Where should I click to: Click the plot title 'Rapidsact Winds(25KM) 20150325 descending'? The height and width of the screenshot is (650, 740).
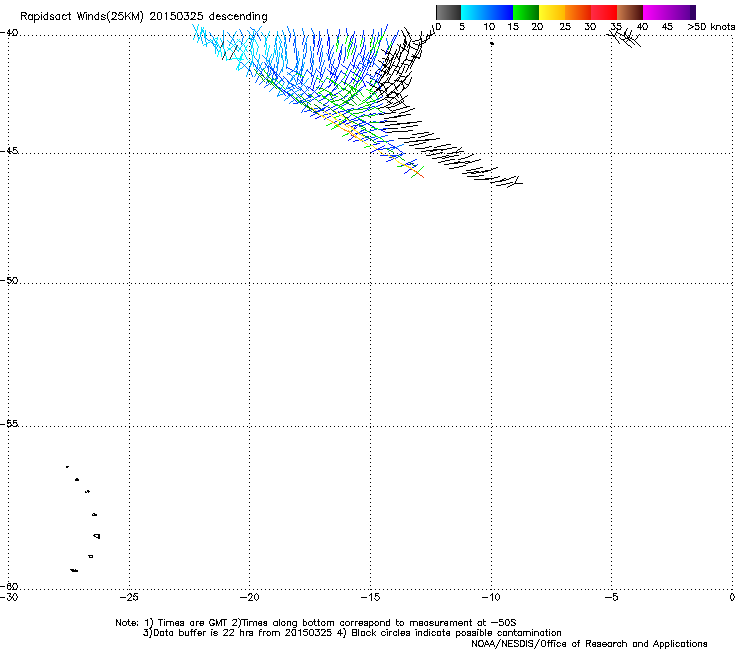pos(143,16)
